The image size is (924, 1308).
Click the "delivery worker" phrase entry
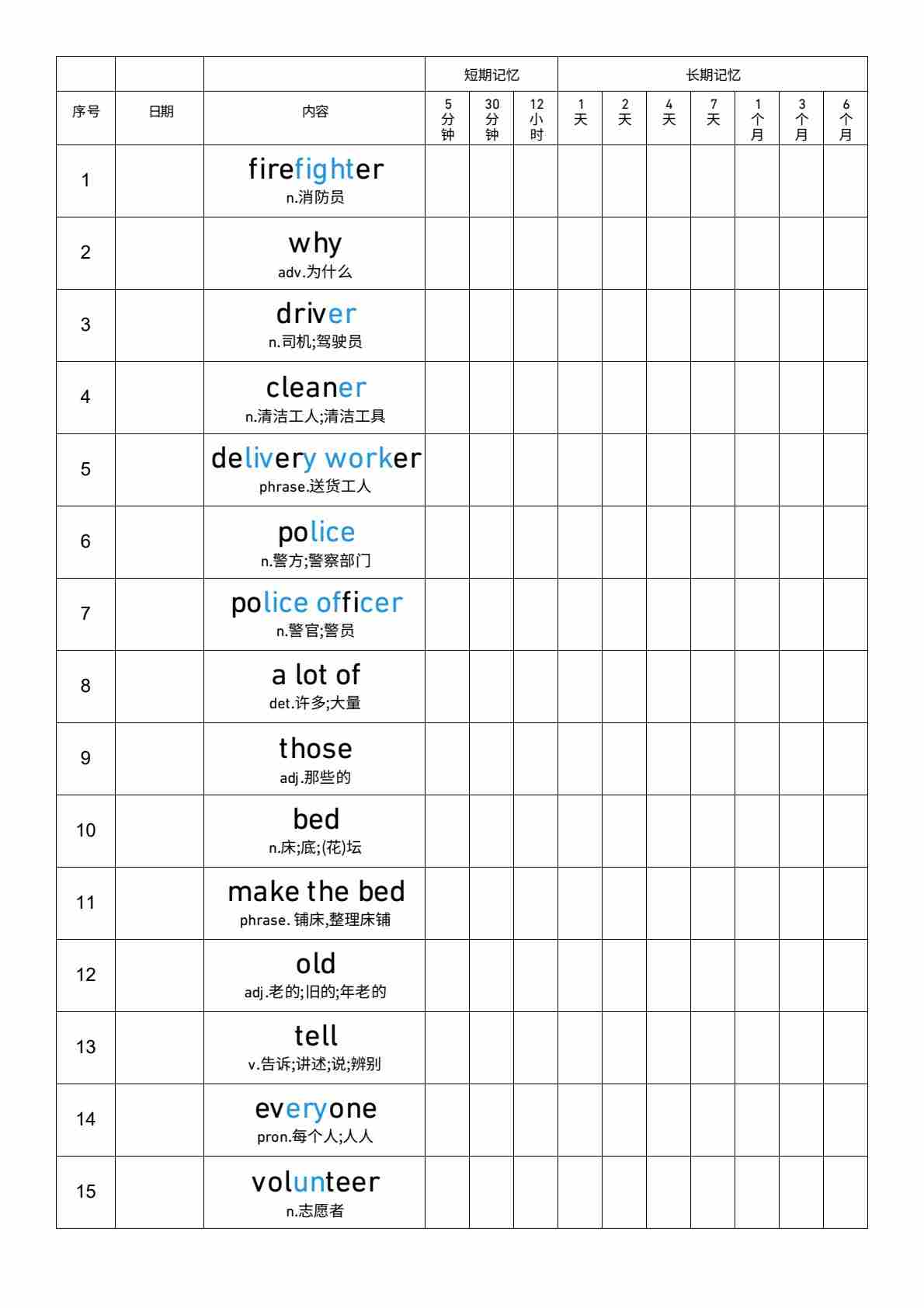315,458
